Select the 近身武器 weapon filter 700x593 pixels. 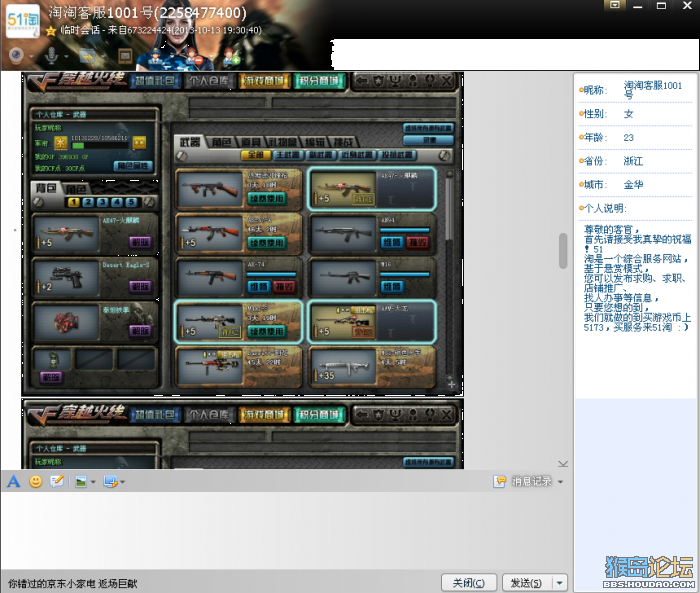tap(357, 155)
